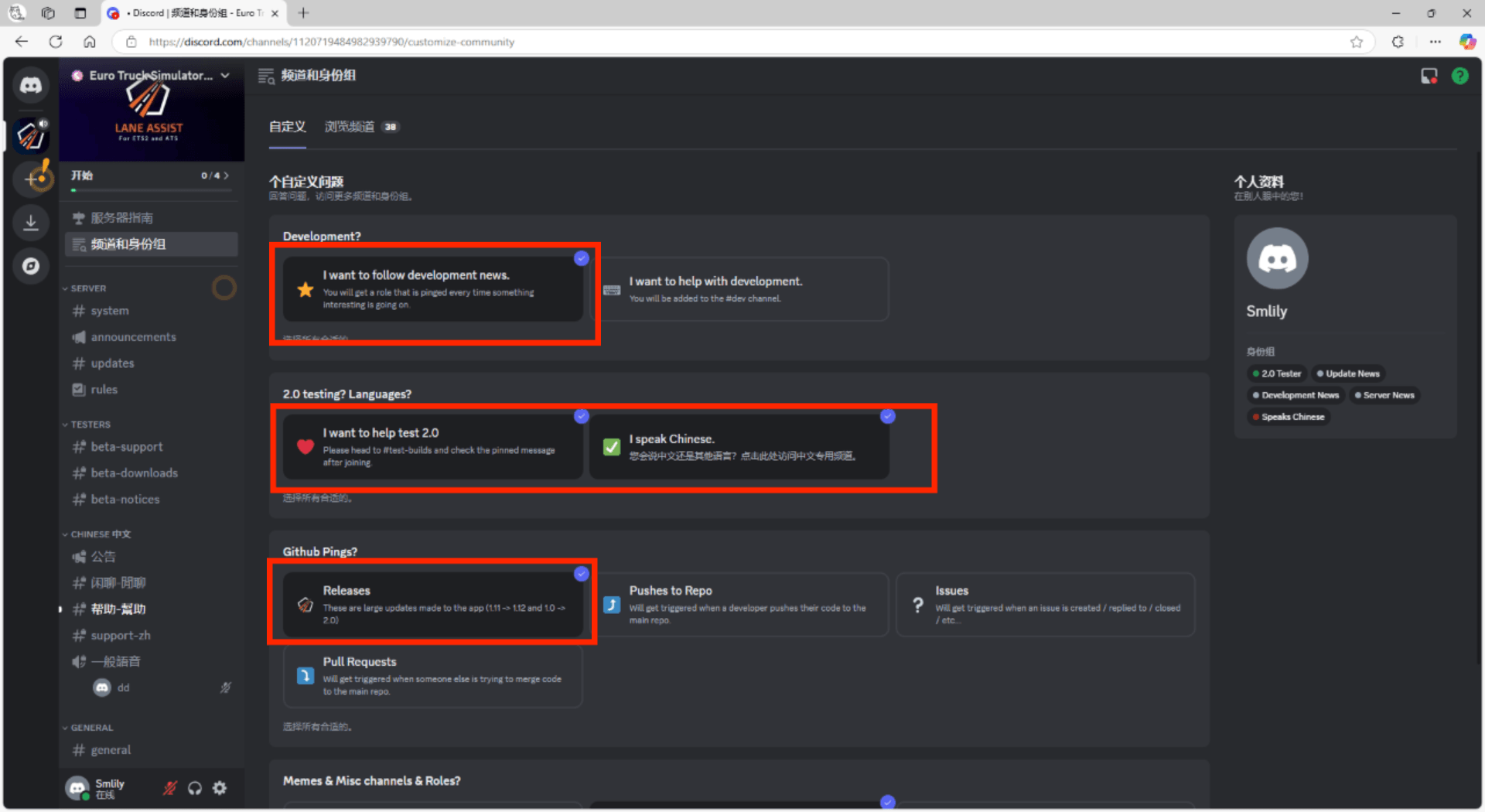Click the heart icon on test 2.0 card

click(x=306, y=447)
